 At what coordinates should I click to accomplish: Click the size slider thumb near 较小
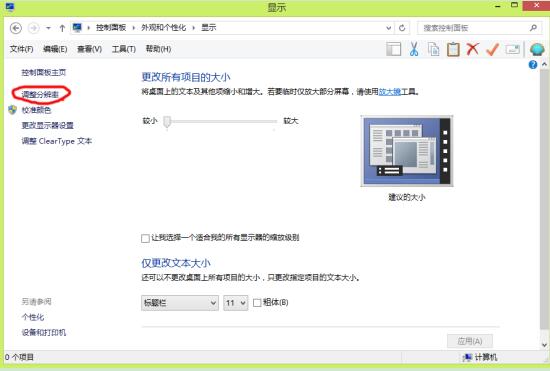pyautogui.click(x=167, y=122)
